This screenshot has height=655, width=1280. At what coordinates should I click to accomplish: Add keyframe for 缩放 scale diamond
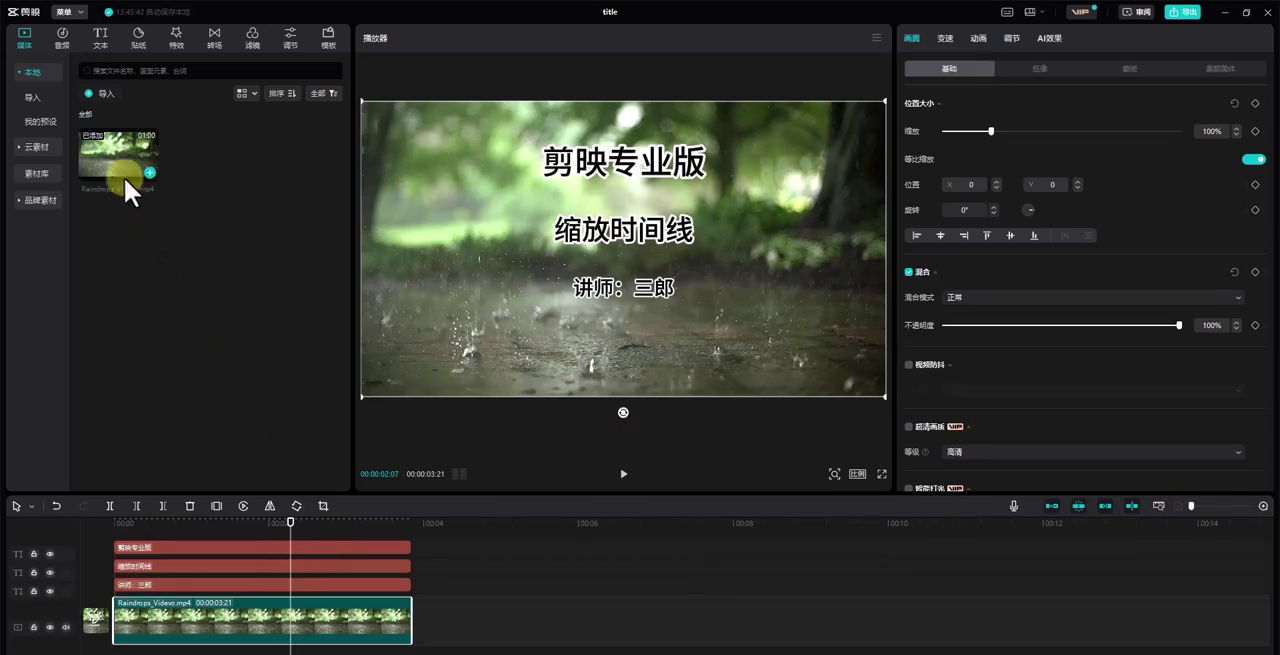[x=1255, y=131]
